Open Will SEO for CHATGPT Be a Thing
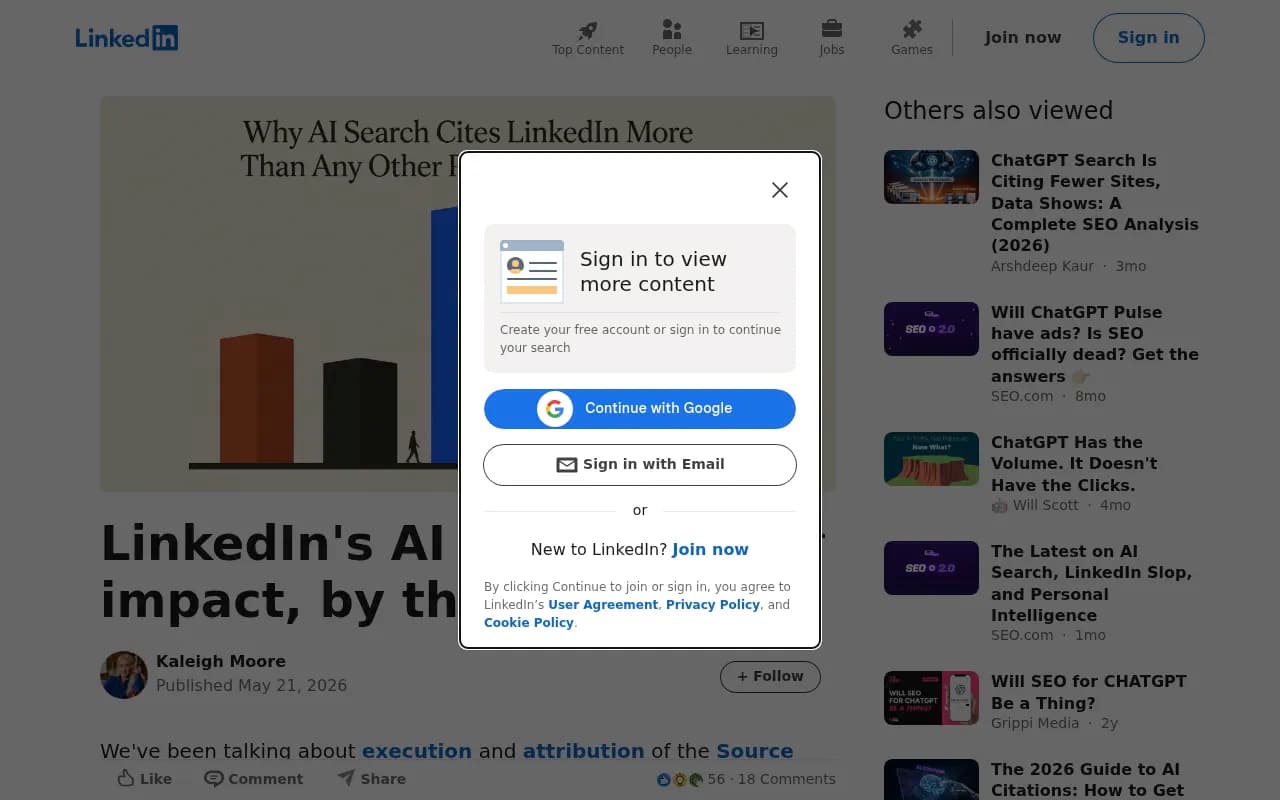 pos(1089,692)
